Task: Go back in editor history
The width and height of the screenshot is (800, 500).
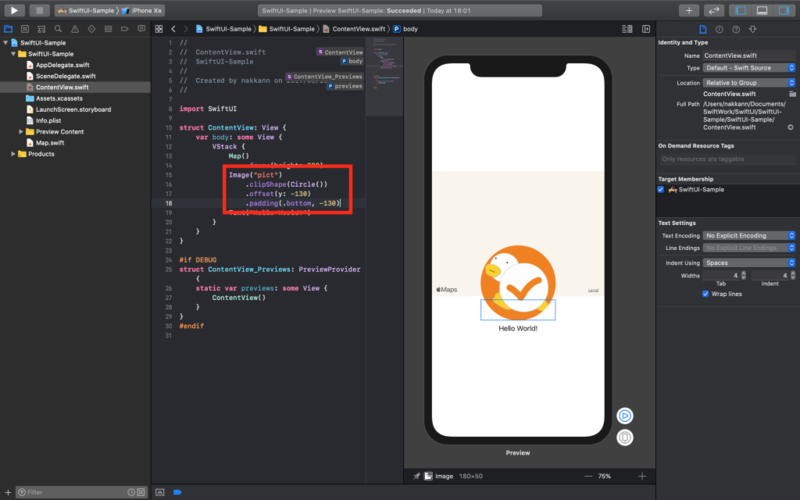Action: [173, 29]
